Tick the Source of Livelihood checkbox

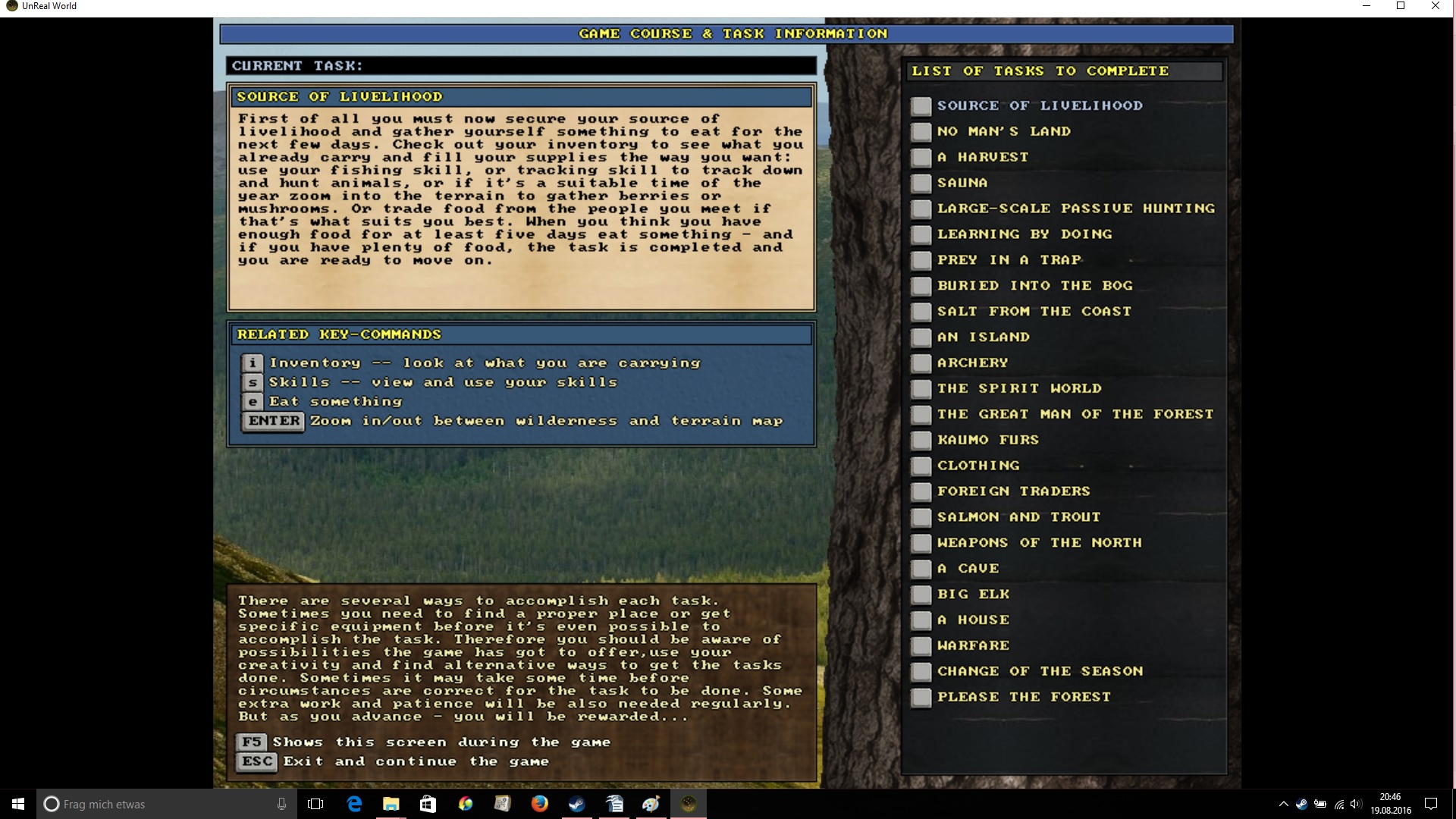click(921, 106)
